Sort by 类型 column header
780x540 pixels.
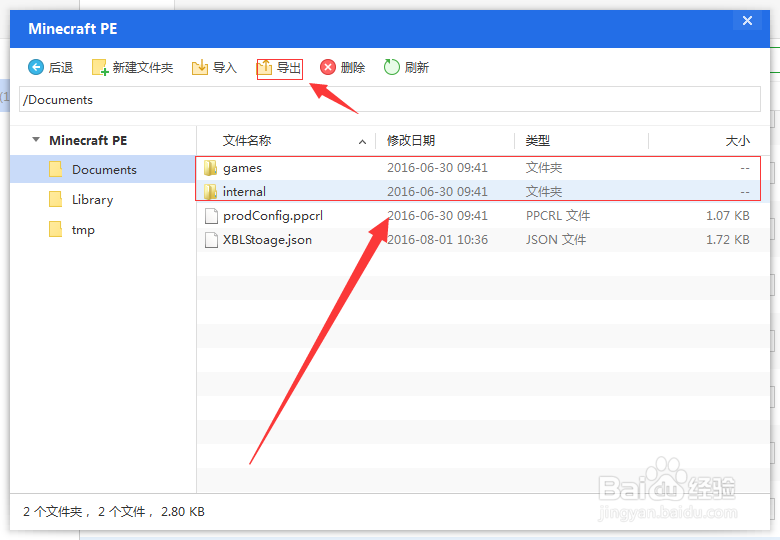pyautogui.click(x=538, y=141)
